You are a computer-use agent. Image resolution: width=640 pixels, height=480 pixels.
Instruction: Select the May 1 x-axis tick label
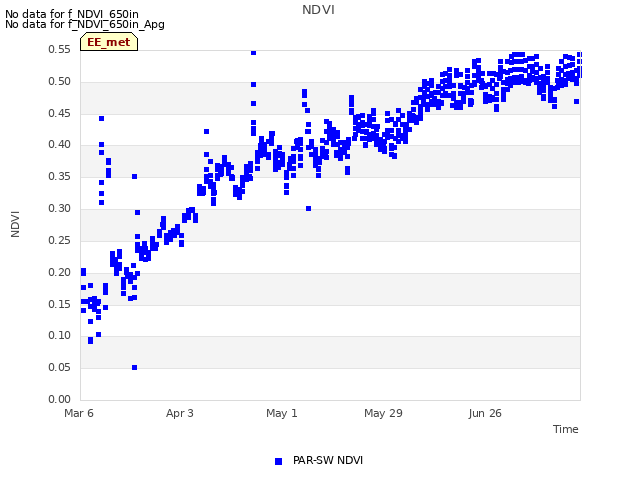pos(282,413)
